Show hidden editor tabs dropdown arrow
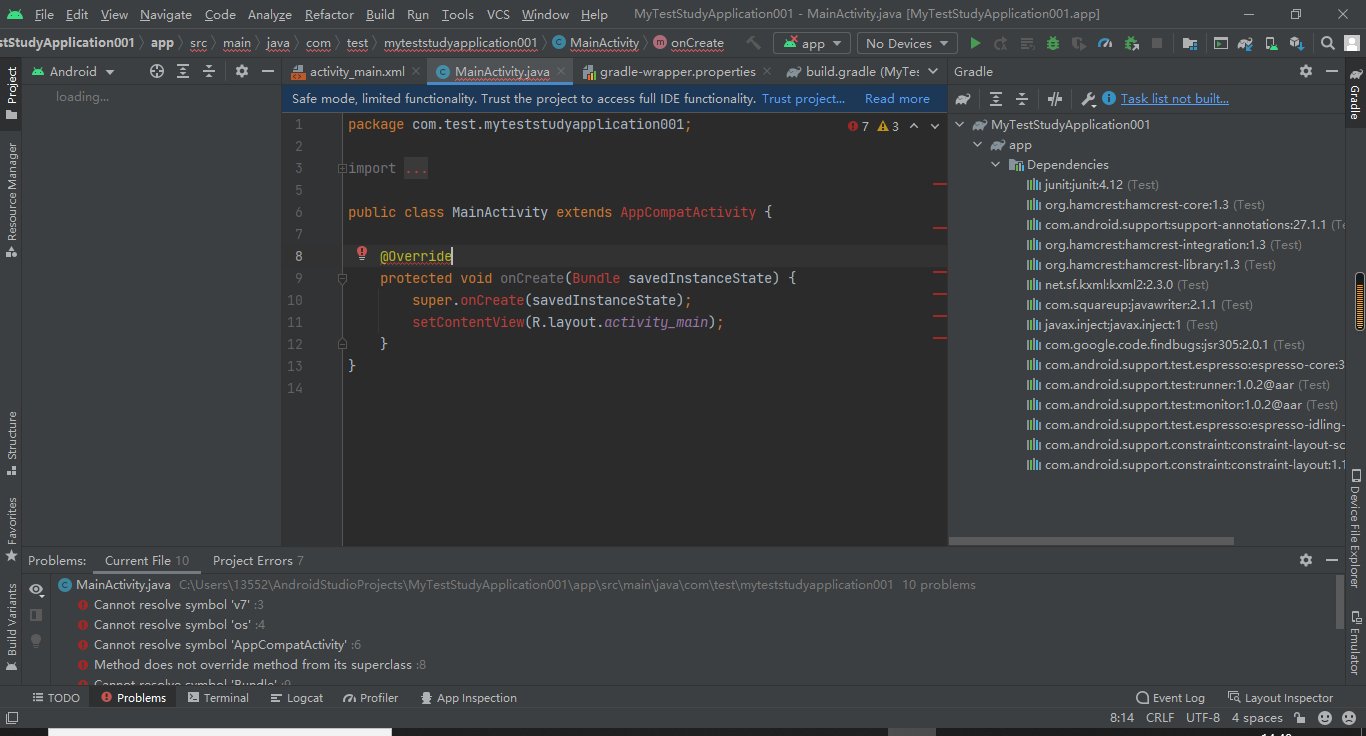The image size is (1366, 736). point(933,71)
